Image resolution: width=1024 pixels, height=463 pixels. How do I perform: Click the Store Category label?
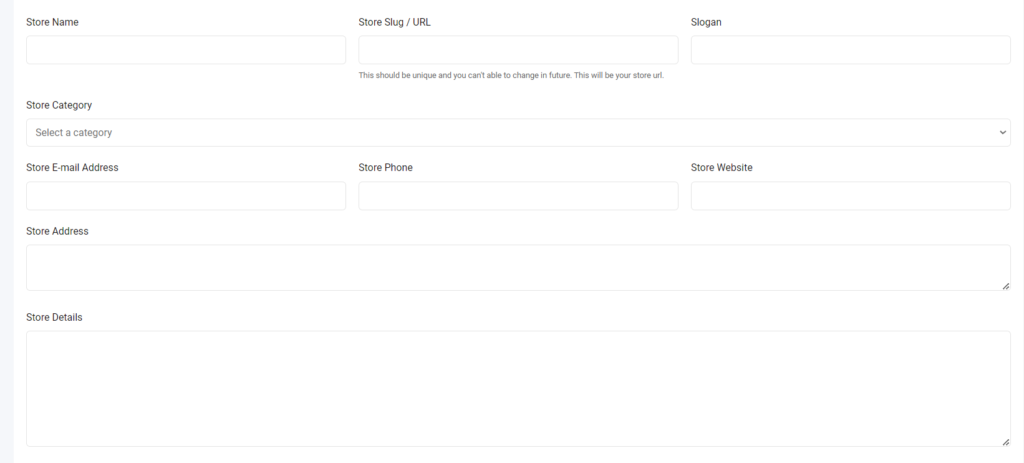59,105
